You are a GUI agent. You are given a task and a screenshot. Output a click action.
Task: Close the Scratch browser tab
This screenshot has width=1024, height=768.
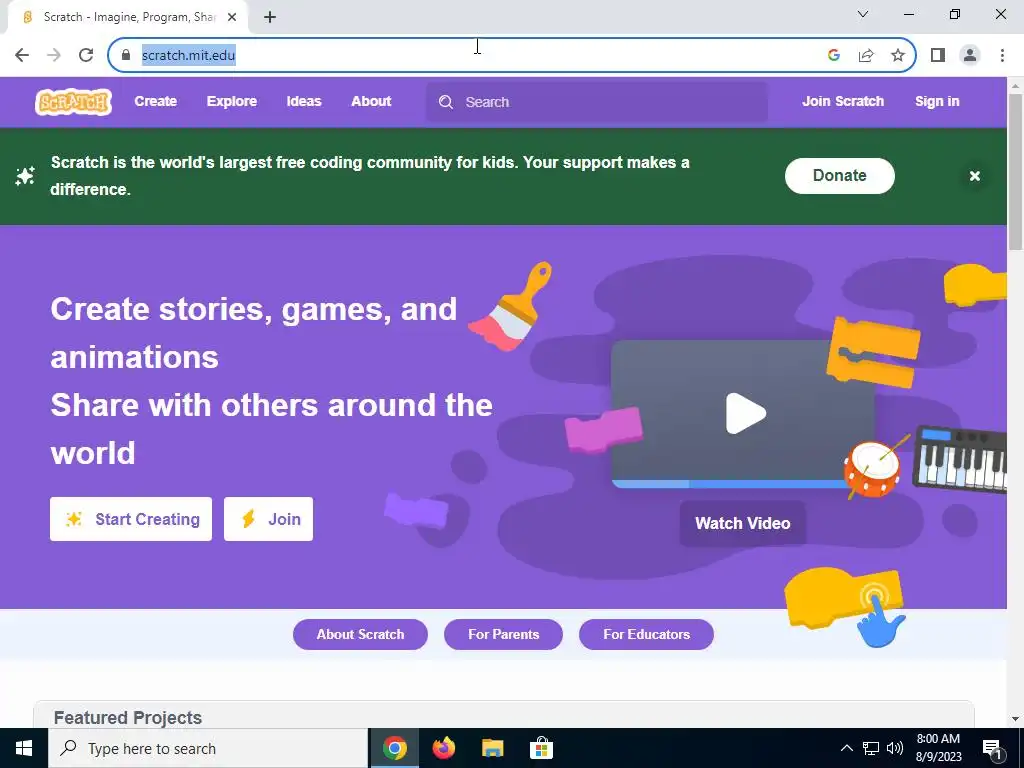tap(232, 17)
